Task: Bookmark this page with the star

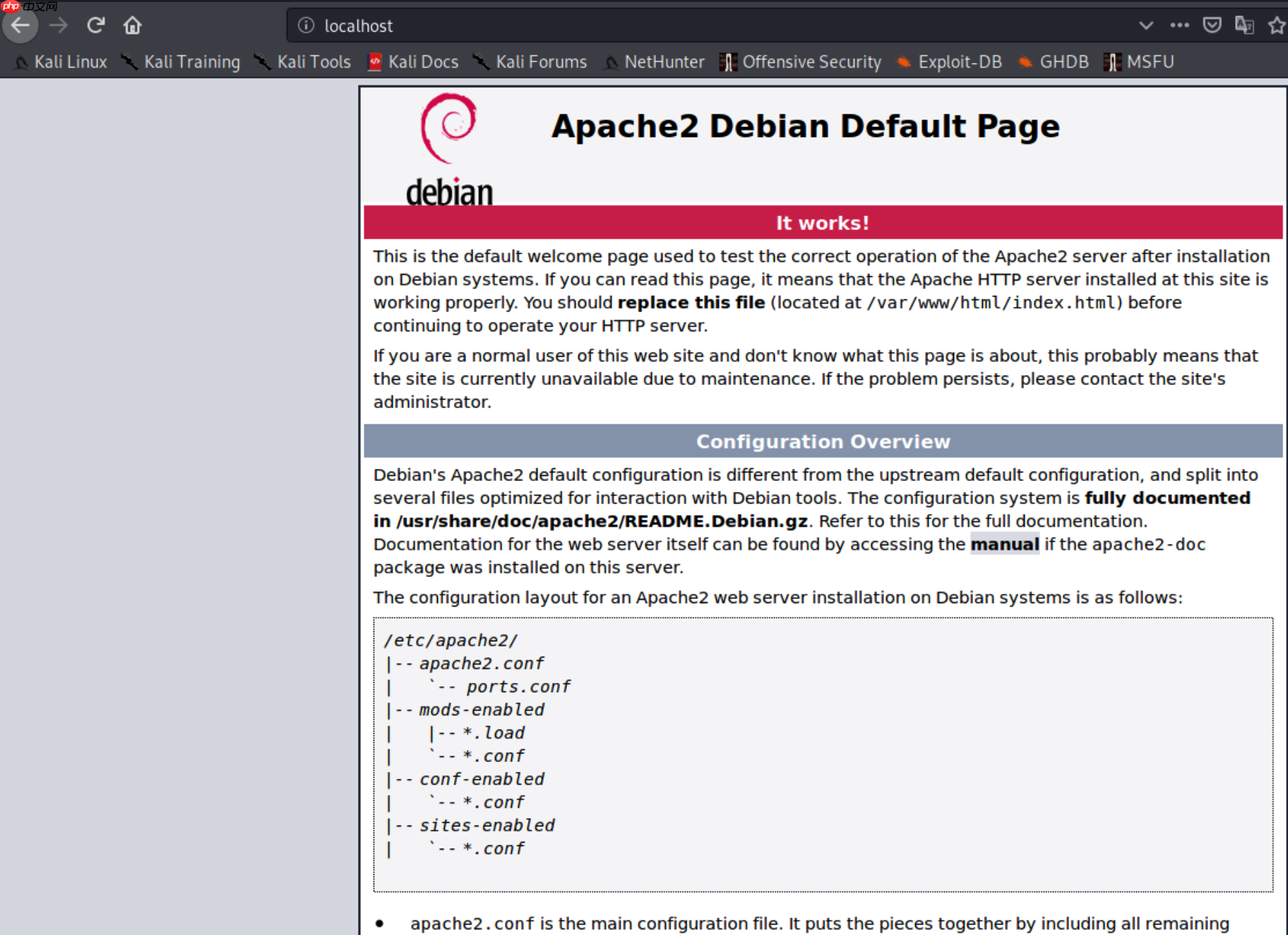Action: 1276,26
